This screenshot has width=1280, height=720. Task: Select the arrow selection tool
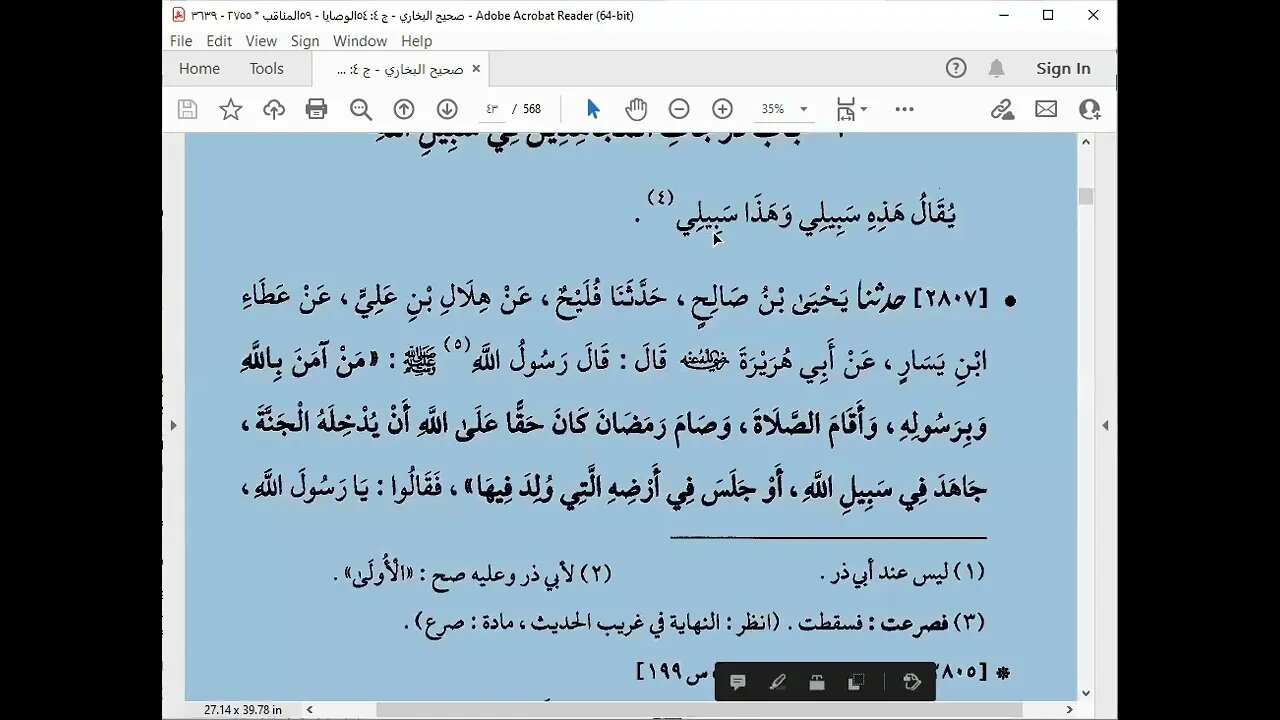593,109
